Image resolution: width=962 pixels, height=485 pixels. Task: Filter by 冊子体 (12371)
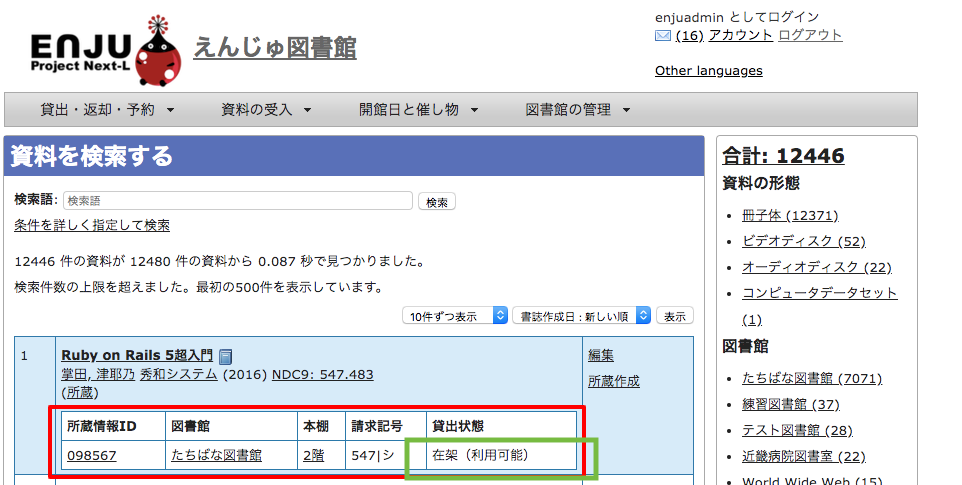point(790,215)
